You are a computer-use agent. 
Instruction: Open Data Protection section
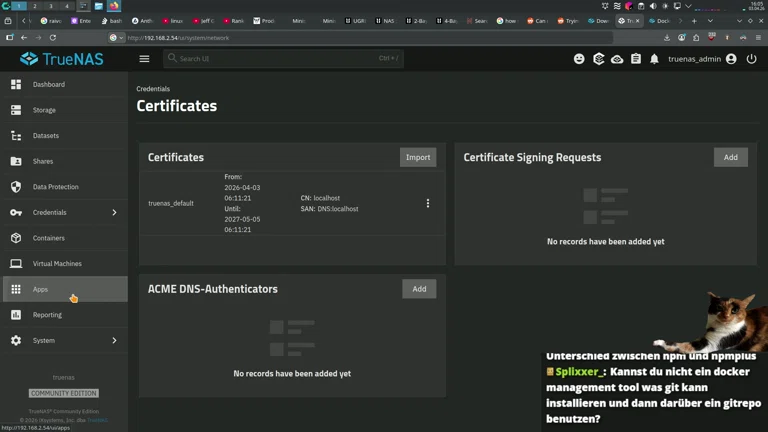pos(55,187)
